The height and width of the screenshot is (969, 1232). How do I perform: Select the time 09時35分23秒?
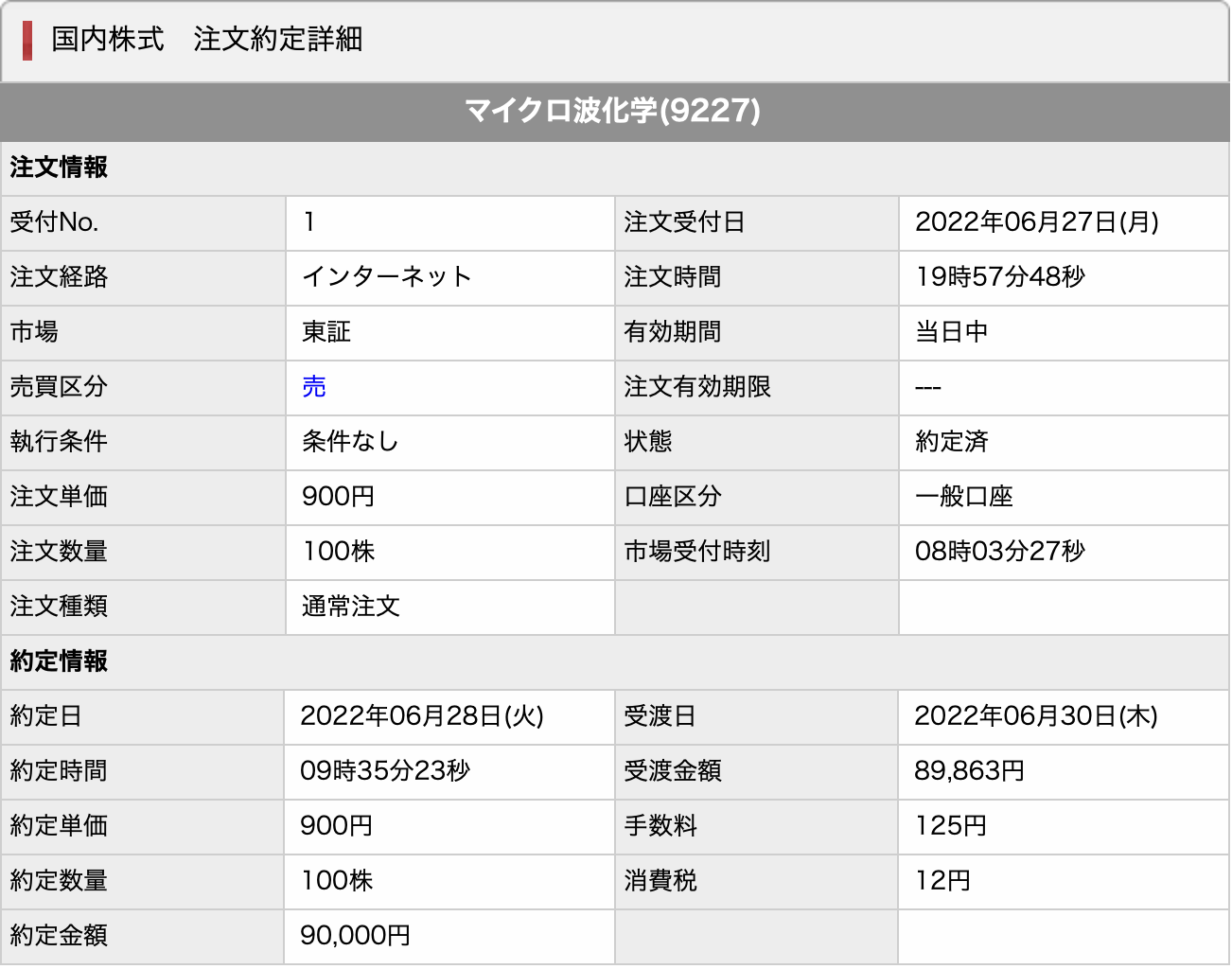pos(385,771)
